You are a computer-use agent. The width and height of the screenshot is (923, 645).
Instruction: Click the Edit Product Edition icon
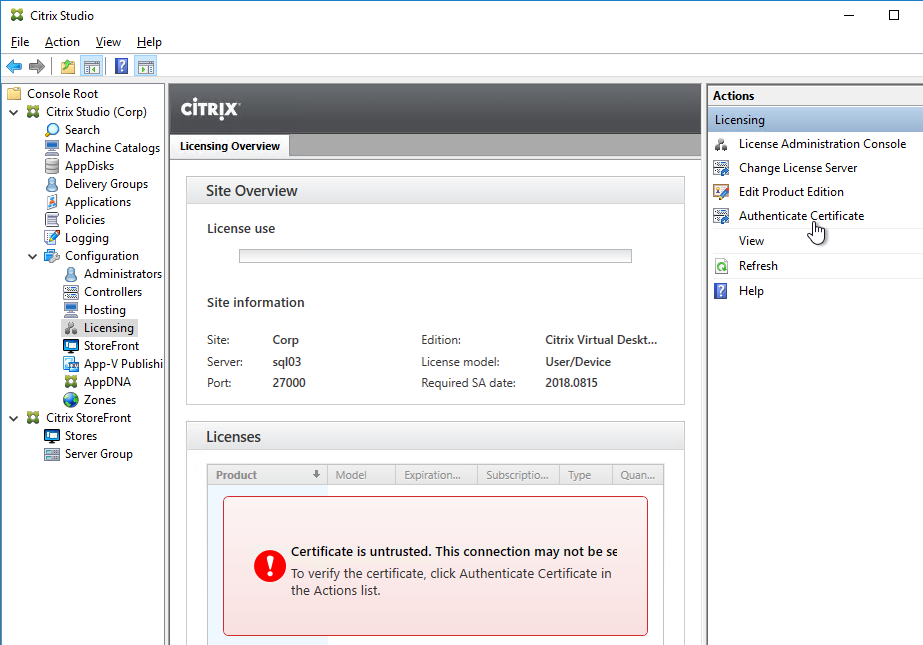tap(721, 192)
